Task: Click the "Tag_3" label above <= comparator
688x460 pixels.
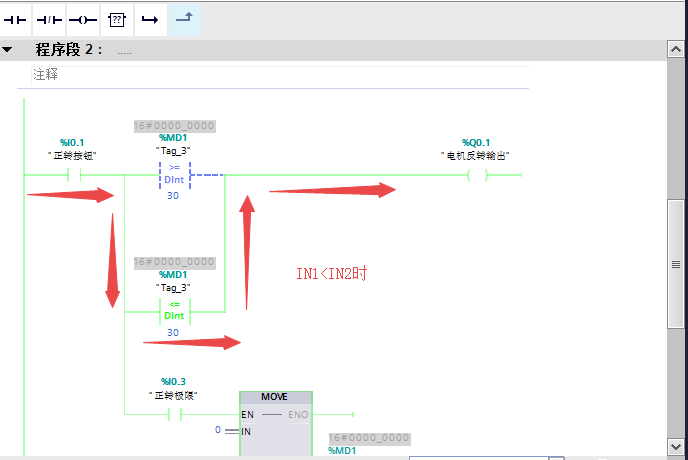Action: point(173,287)
